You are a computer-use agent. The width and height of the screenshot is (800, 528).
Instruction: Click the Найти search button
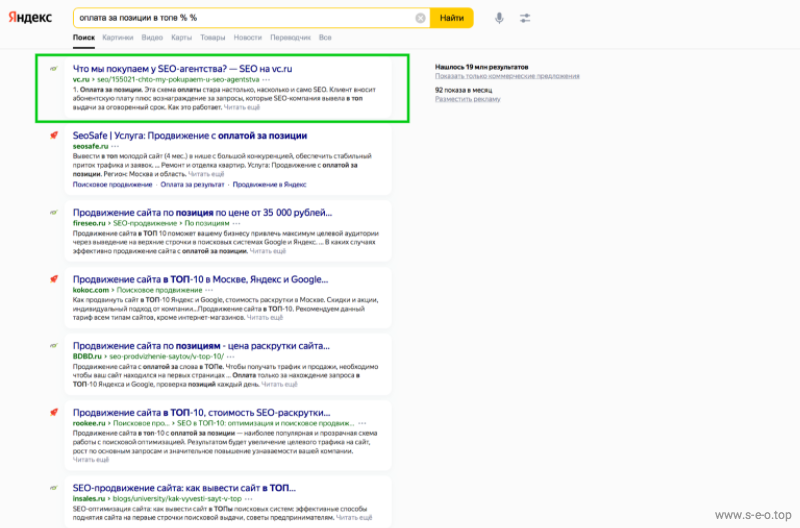tap(452, 18)
